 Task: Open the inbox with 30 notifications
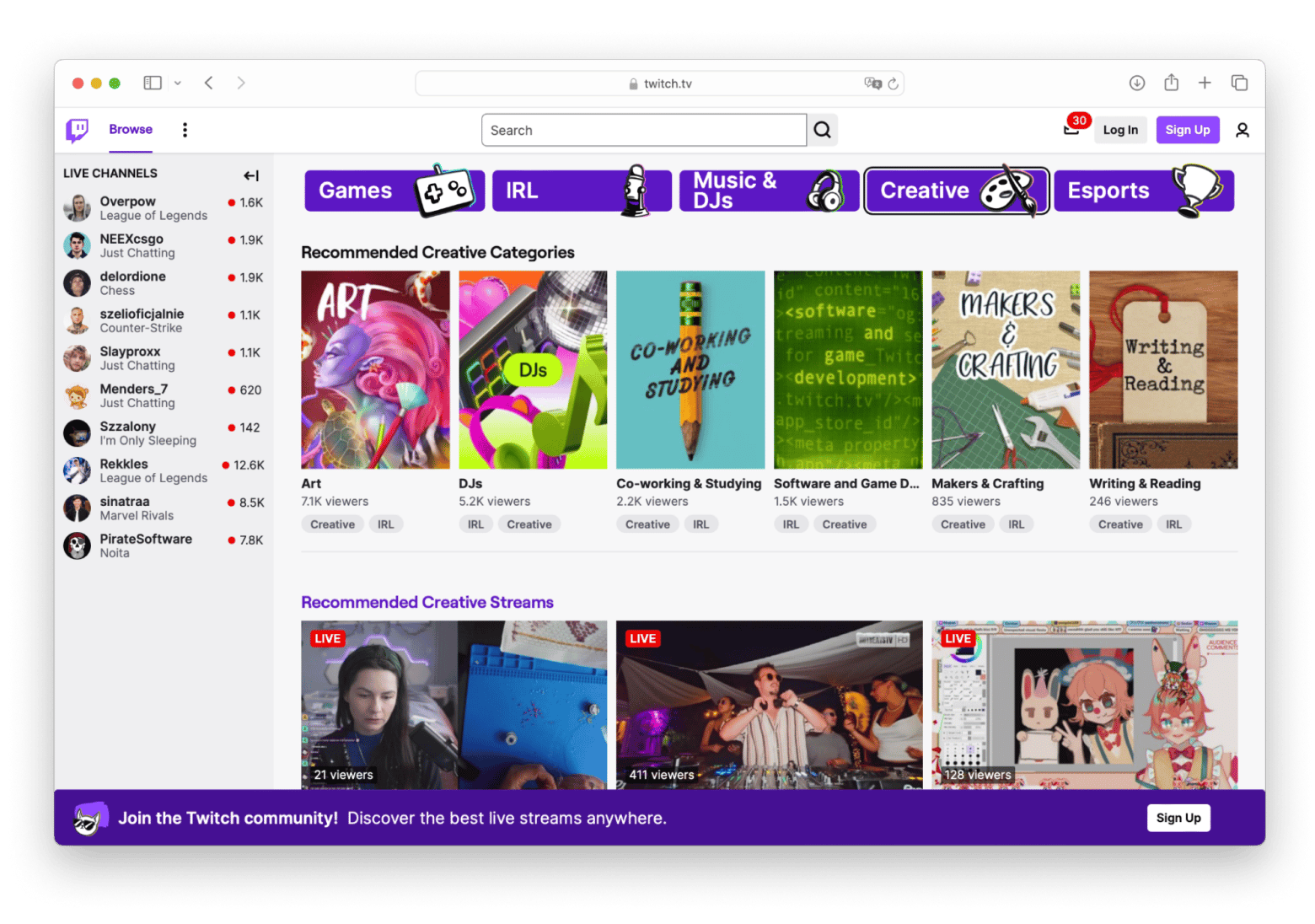click(1071, 130)
